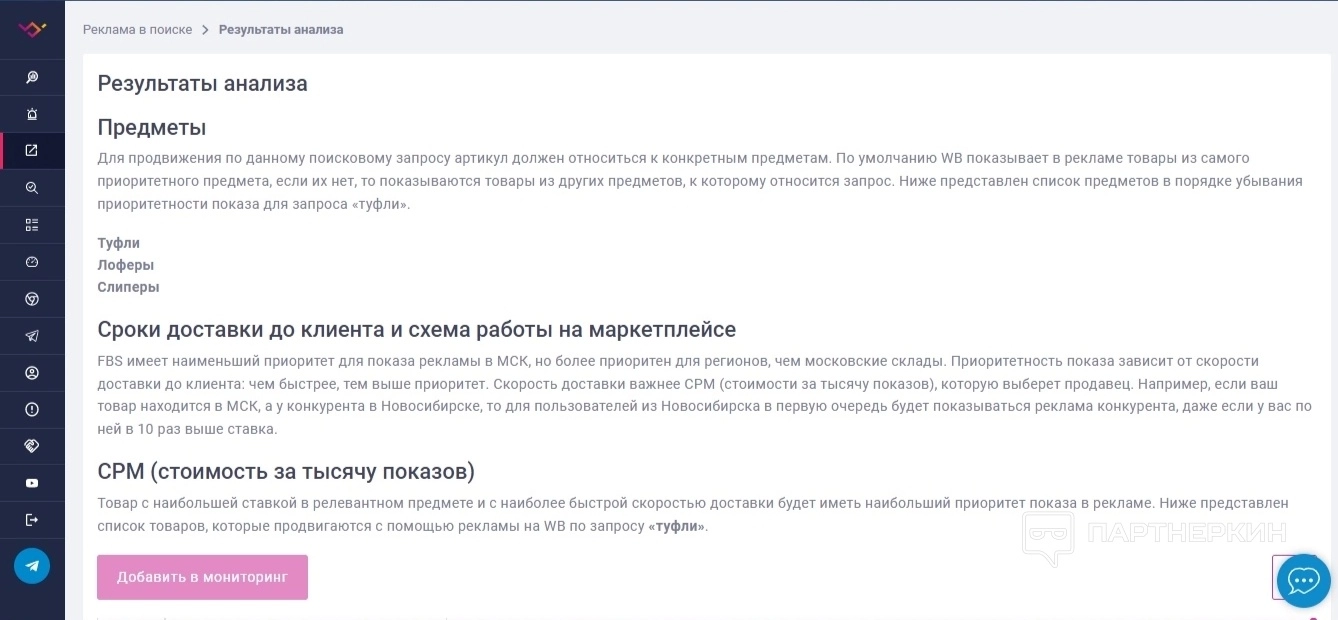Click the round blue Telegram button

[32, 566]
